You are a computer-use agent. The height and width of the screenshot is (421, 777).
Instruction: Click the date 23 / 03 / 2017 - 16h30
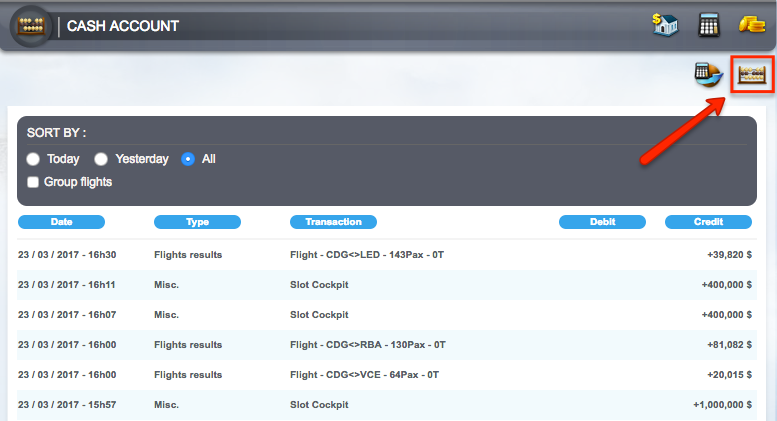tap(67, 255)
